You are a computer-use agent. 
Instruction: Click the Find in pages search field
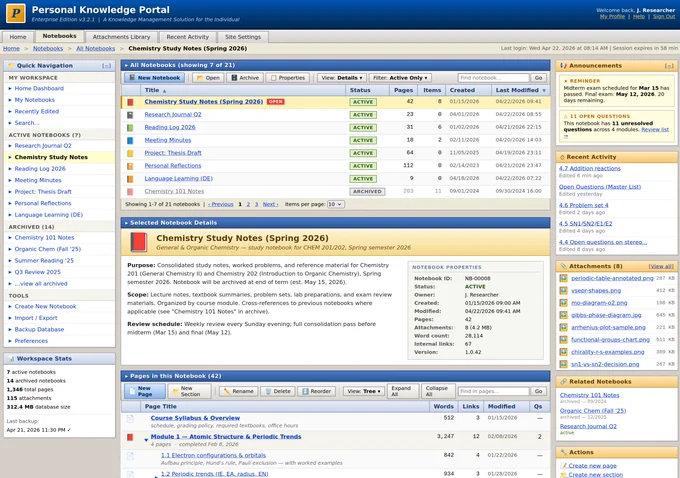[x=494, y=391]
